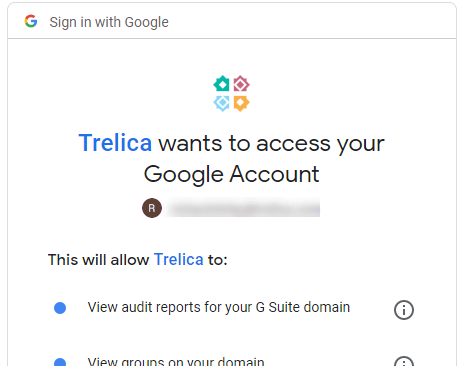
Task: Click the pink shape in Trelica logo
Action: point(241,84)
